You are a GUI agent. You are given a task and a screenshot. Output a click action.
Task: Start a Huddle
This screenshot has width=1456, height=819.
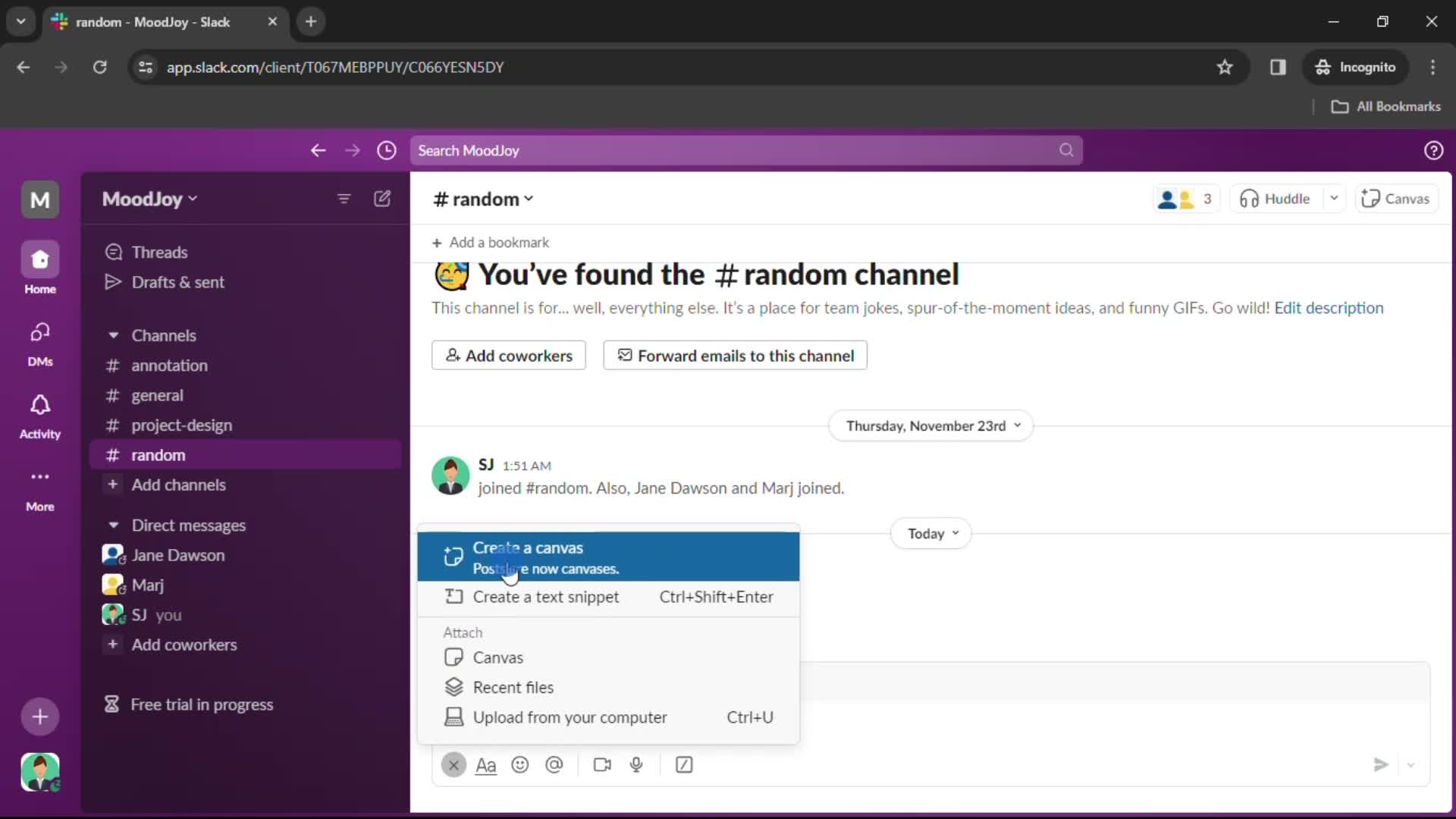[1276, 199]
